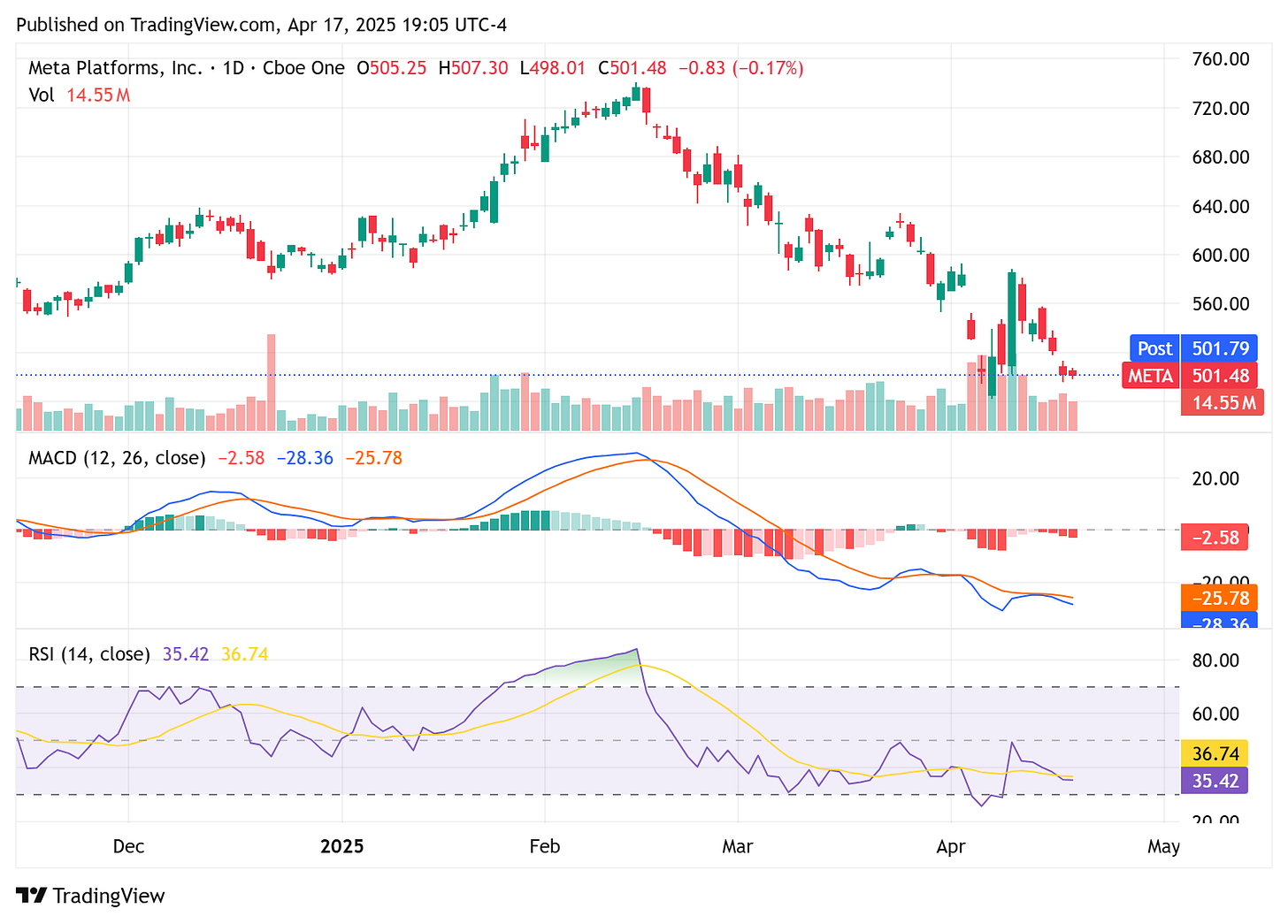Click the red -2.58 MACD histogram badge

[x=1214, y=537]
